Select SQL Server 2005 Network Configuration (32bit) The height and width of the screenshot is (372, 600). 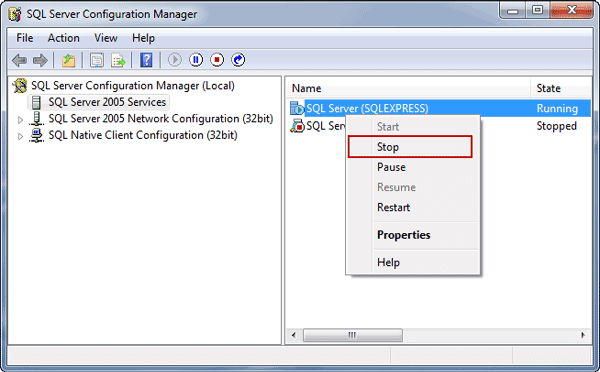click(161, 119)
